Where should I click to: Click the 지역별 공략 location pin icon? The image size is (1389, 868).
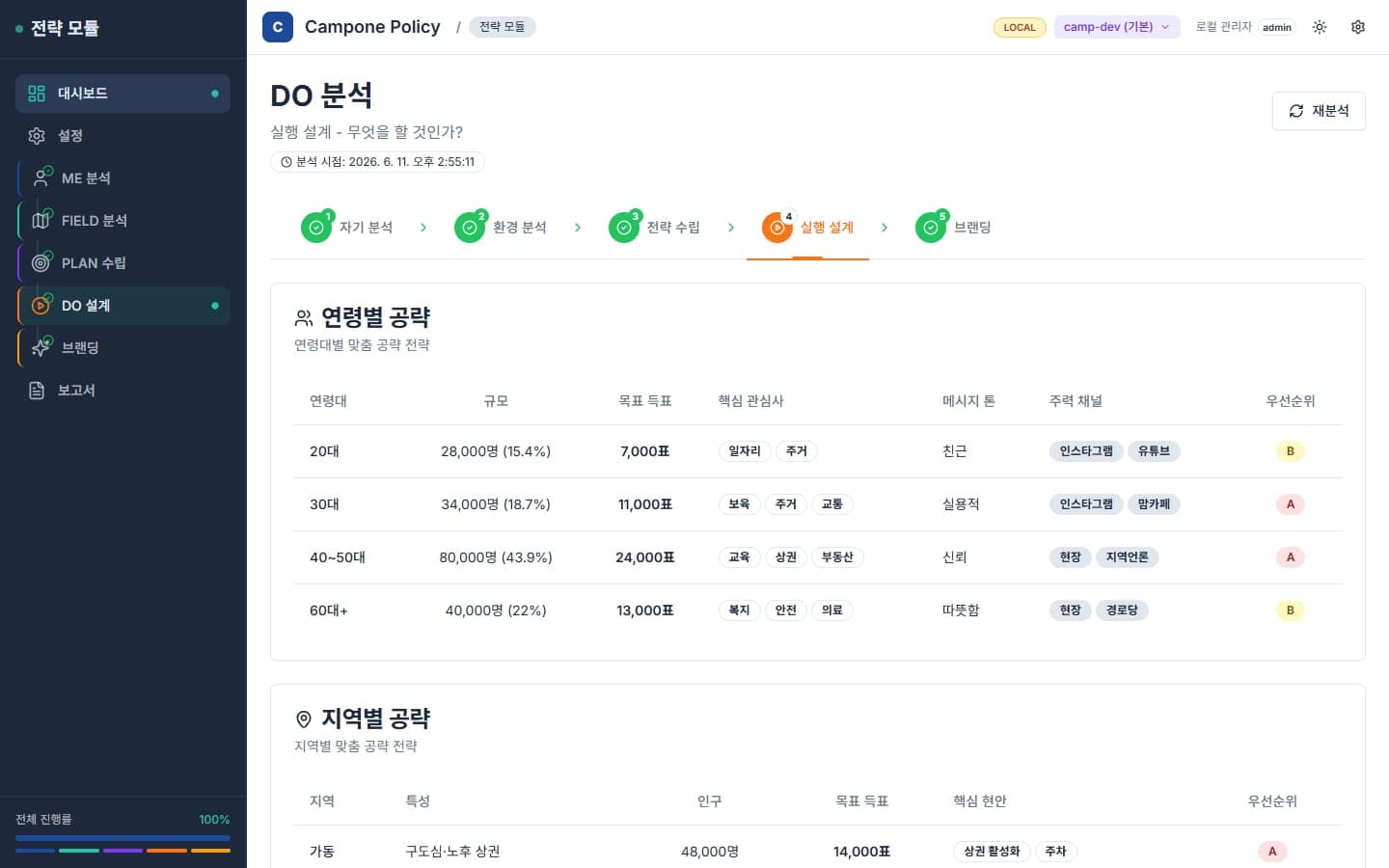[x=304, y=719]
